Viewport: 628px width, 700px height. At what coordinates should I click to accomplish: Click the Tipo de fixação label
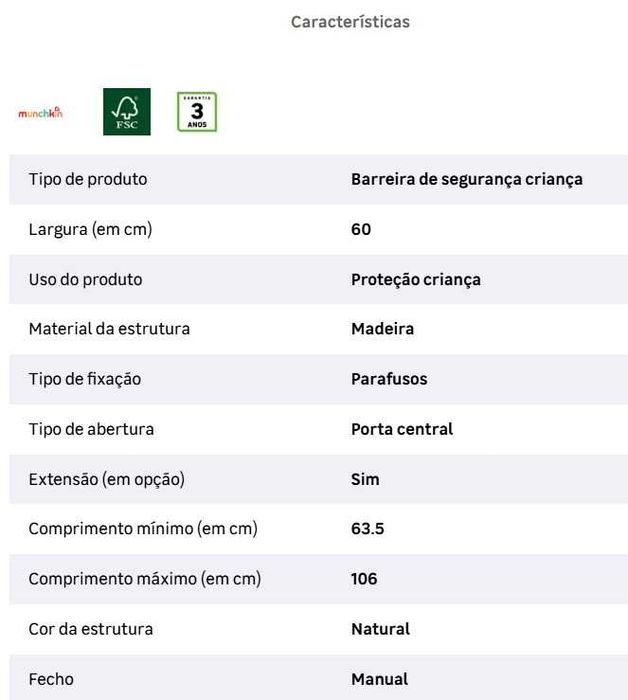(85, 379)
